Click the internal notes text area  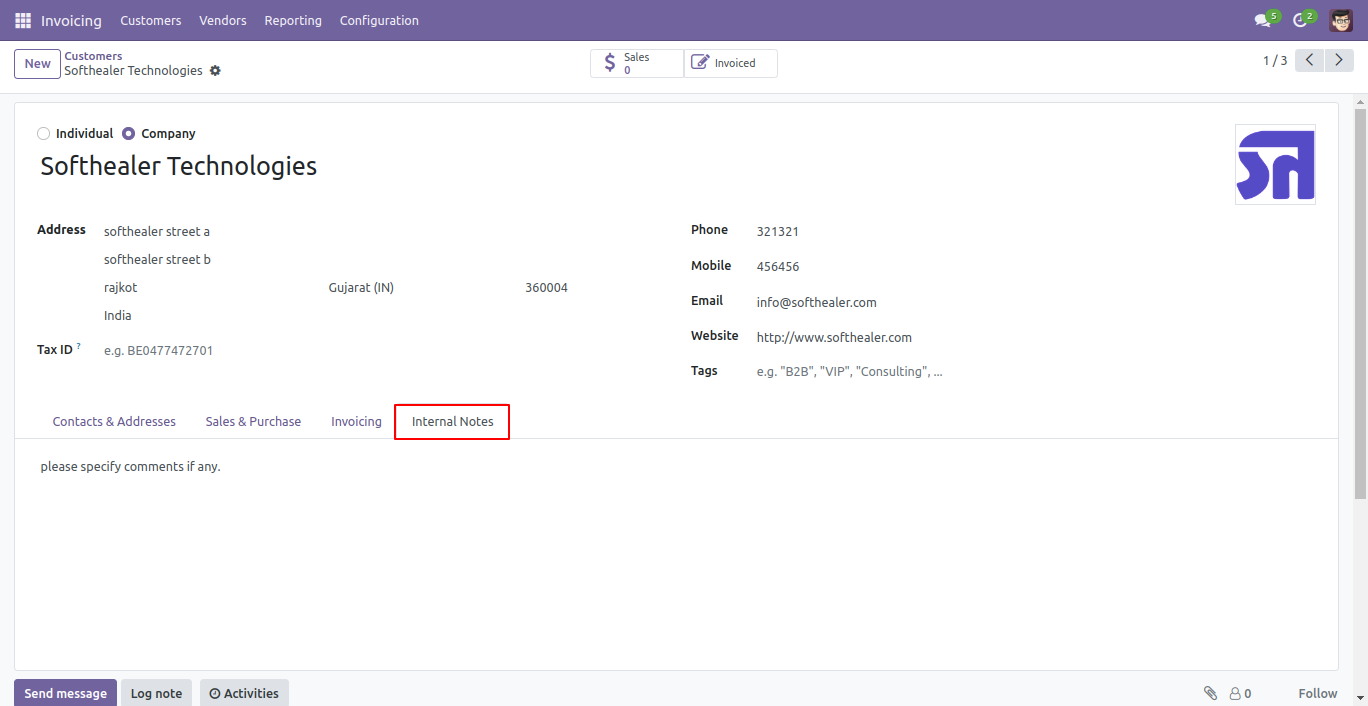click(x=676, y=467)
